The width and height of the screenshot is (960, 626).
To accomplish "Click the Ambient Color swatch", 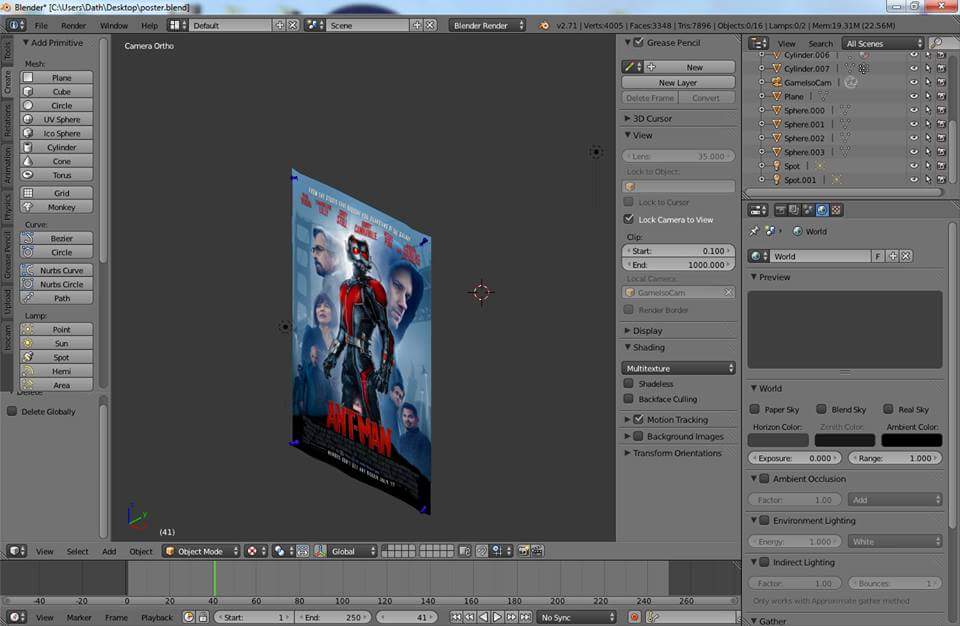I will click(x=911, y=440).
